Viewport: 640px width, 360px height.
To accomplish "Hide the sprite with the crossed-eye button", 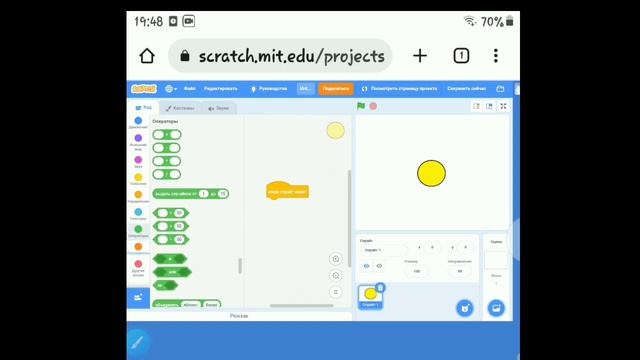I will pyautogui.click(x=379, y=266).
